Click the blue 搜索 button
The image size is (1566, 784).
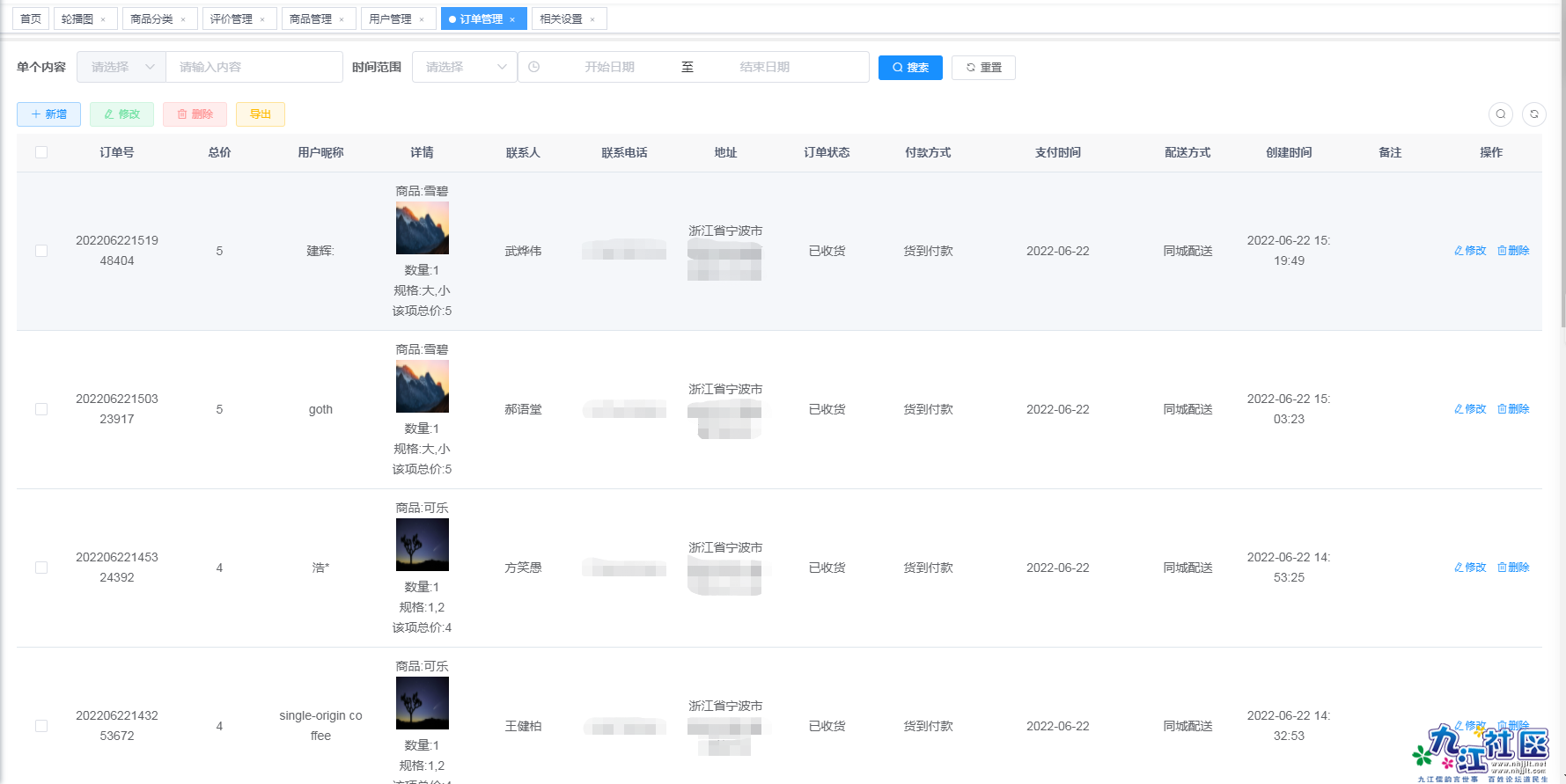pos(910,68)
